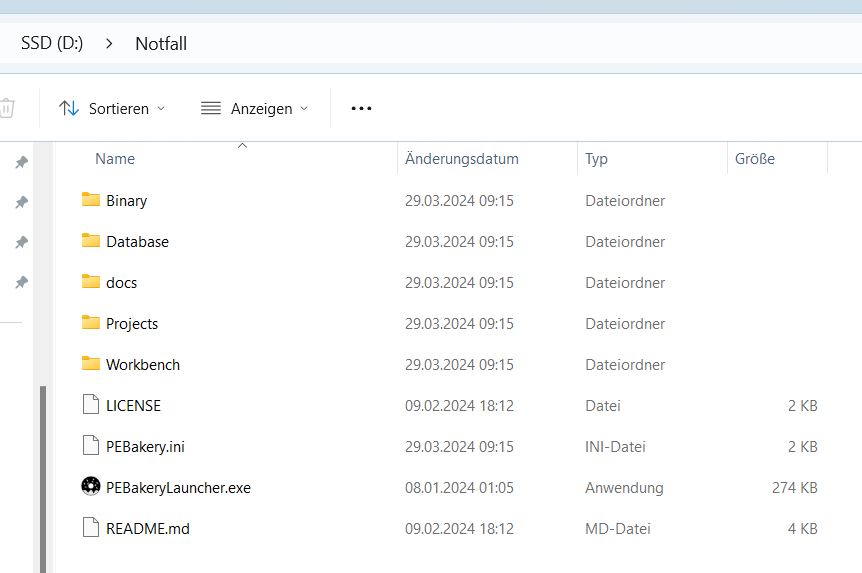Click the INI-Datei type cell
The height and width of the screenshot is (573, 862).
tap(615, 447)
